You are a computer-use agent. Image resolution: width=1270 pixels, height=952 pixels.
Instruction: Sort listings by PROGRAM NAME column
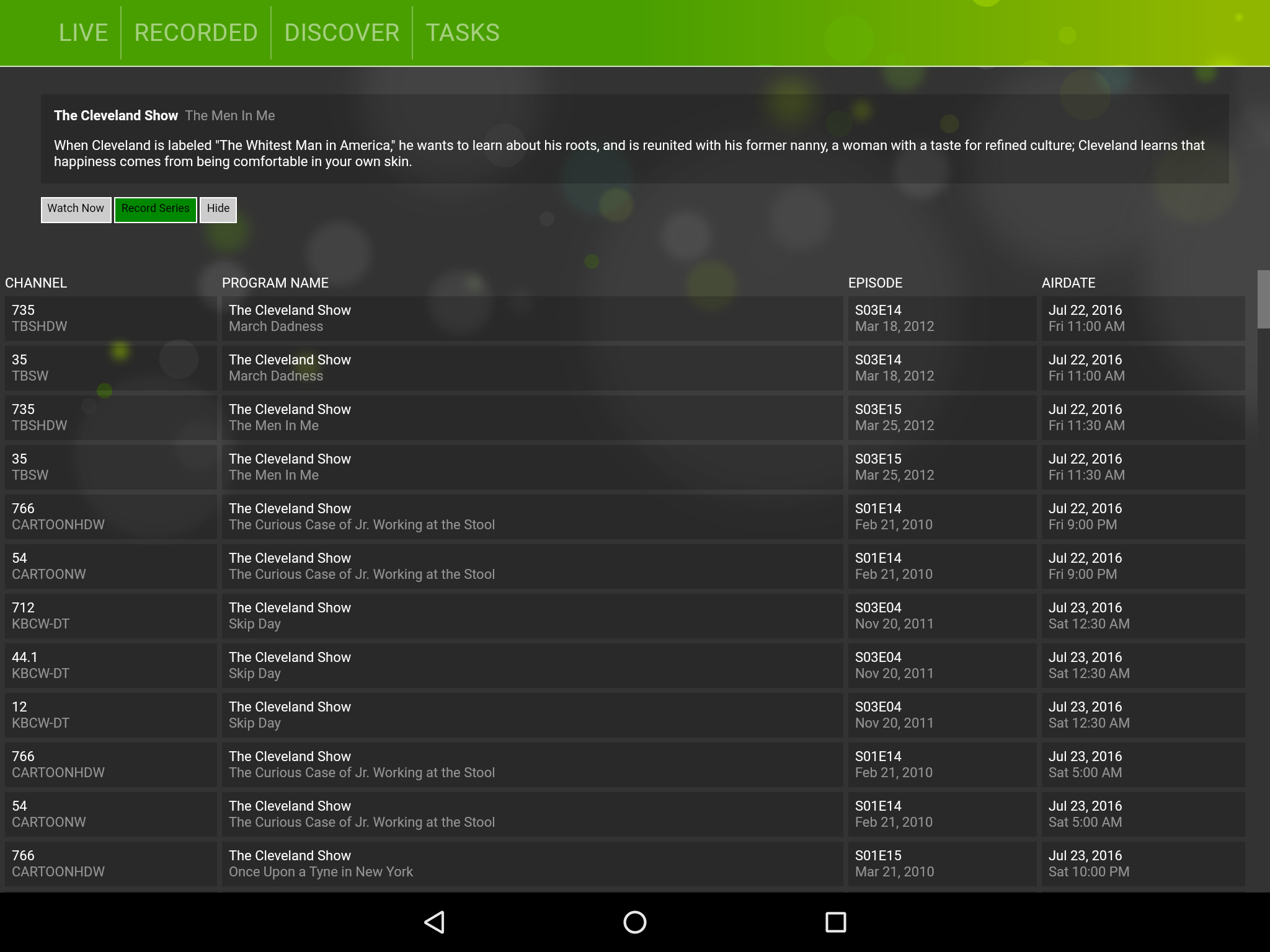pos(276,283)
